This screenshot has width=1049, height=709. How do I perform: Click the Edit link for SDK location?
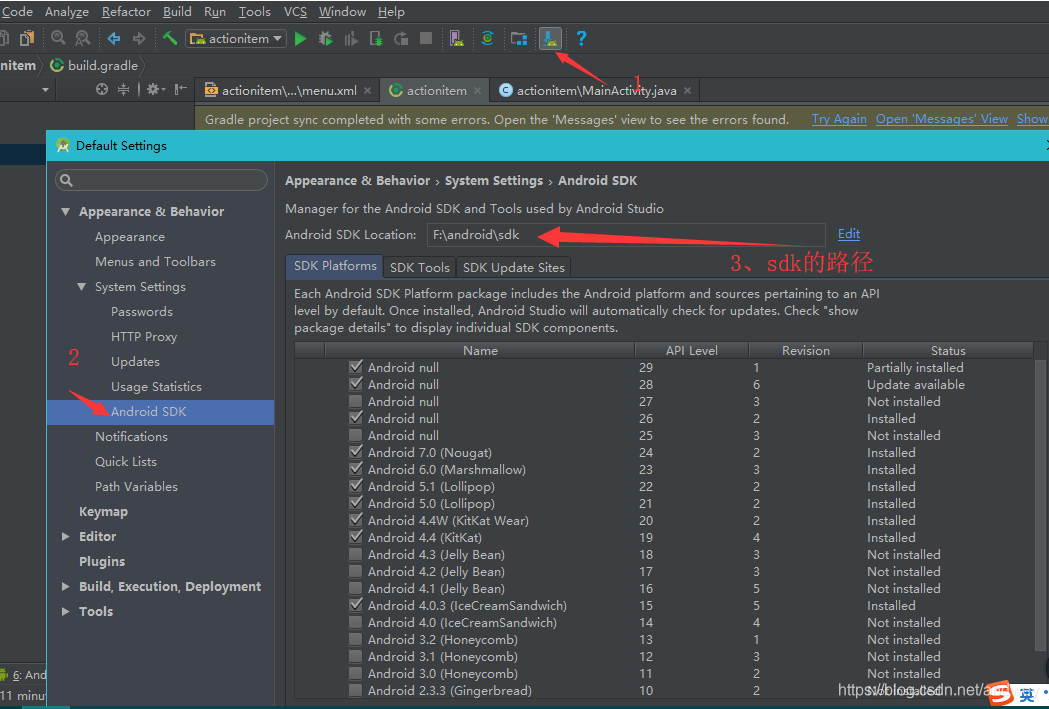pyautogui.click(x=849, y=233)
